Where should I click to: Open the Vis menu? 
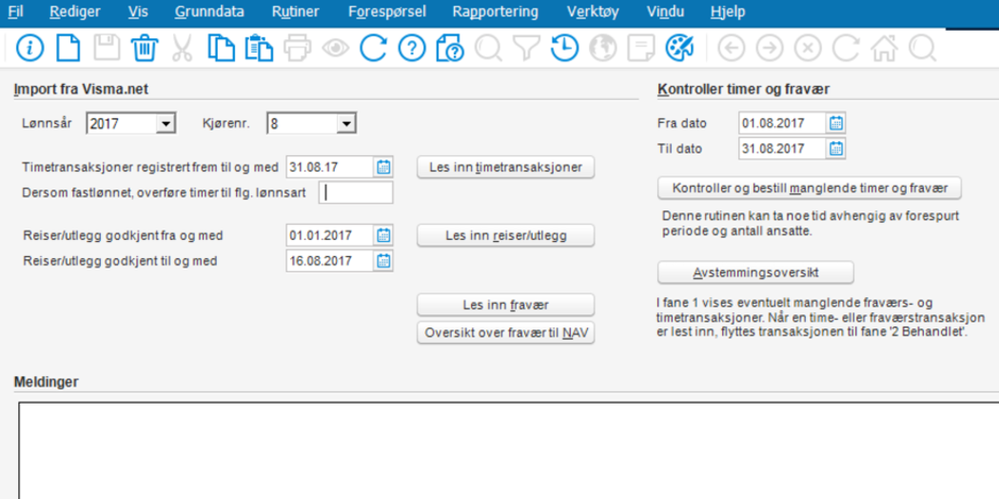click(138, 11)
